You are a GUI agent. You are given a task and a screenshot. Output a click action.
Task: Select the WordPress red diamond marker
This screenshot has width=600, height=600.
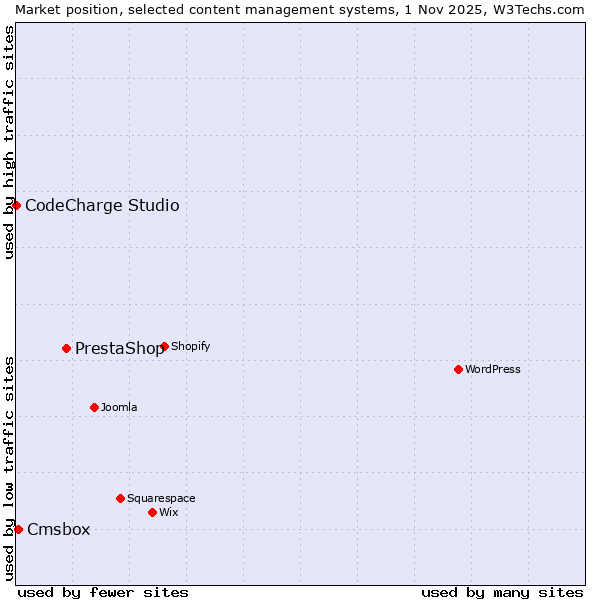(x=459, y=369)
